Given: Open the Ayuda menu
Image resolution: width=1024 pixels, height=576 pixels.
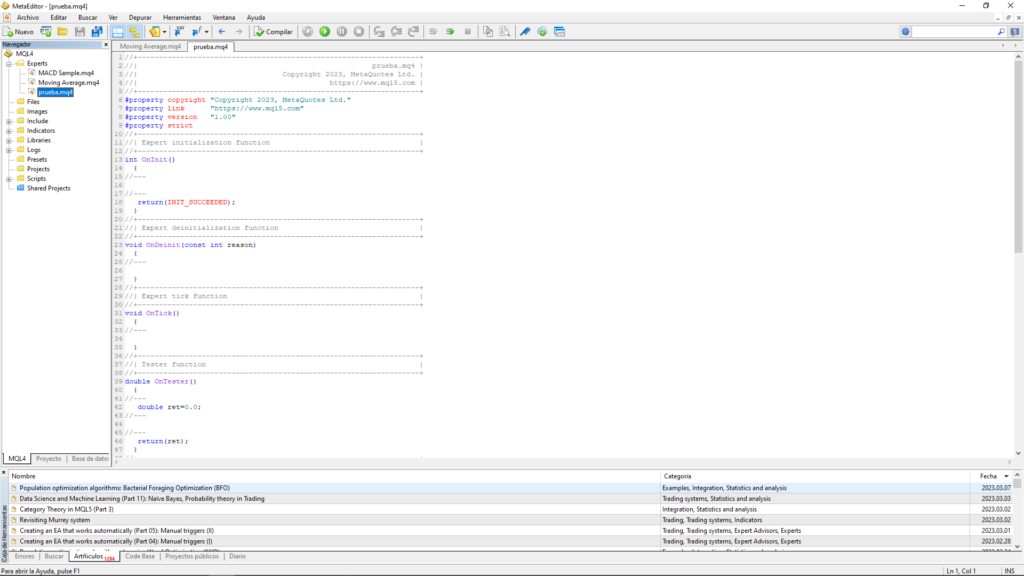Looking at the screenshot, I should [256, 18].
